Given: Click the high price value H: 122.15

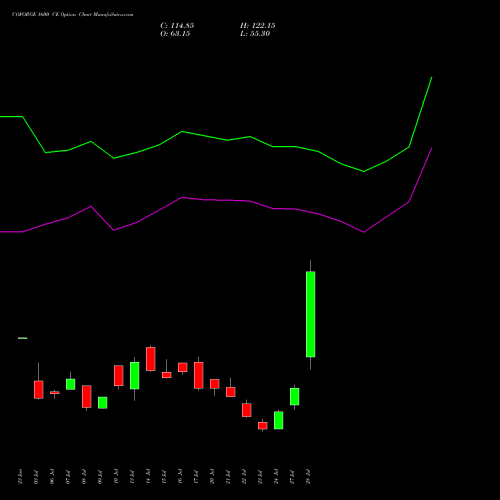Looking at the screenshot, I should pos(258,26).
